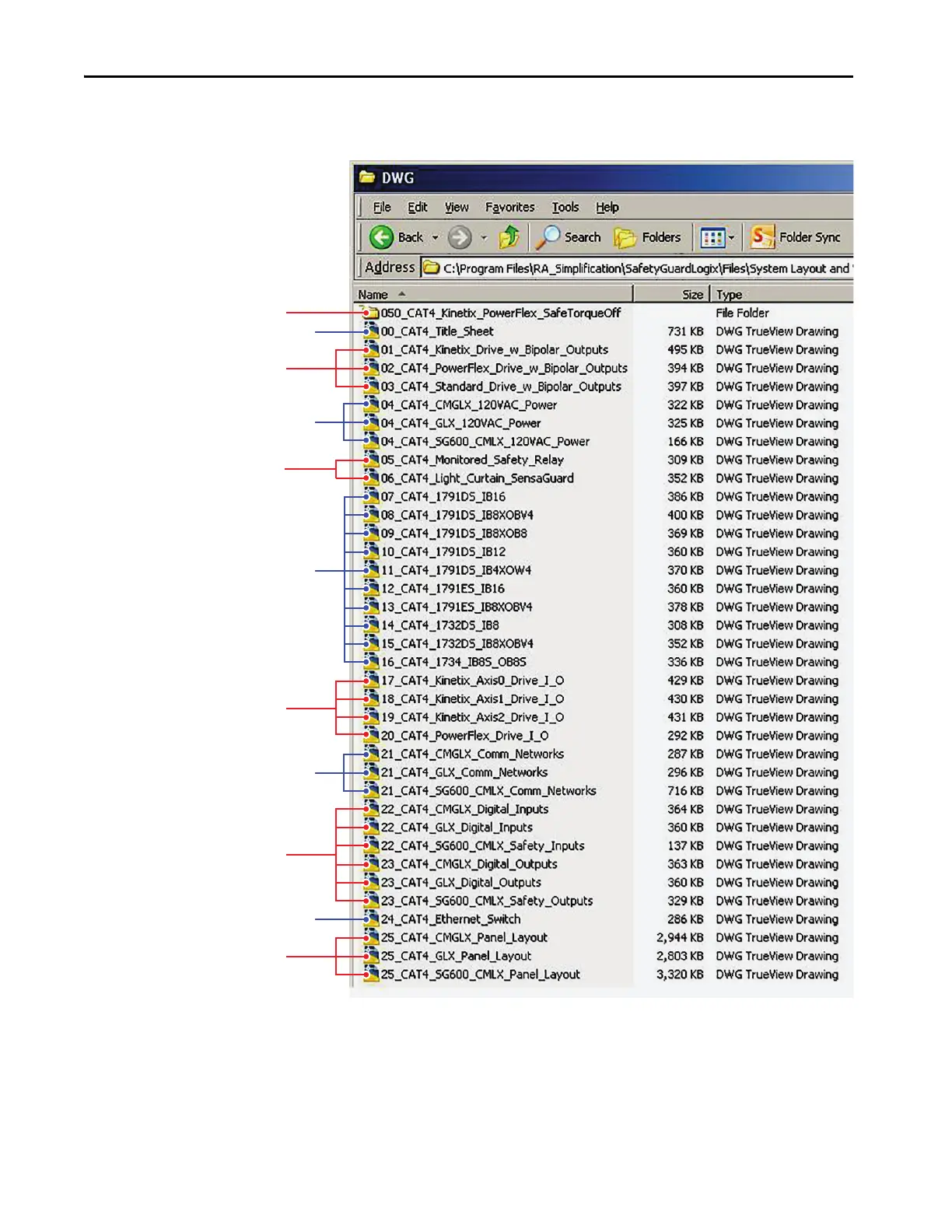This screenshot has height=1232, width=952.
Task: Select the 01_CAT4_Kinetix_Drive_w_Bipolar_Outputs icon
Action: [x=371, y=350]
